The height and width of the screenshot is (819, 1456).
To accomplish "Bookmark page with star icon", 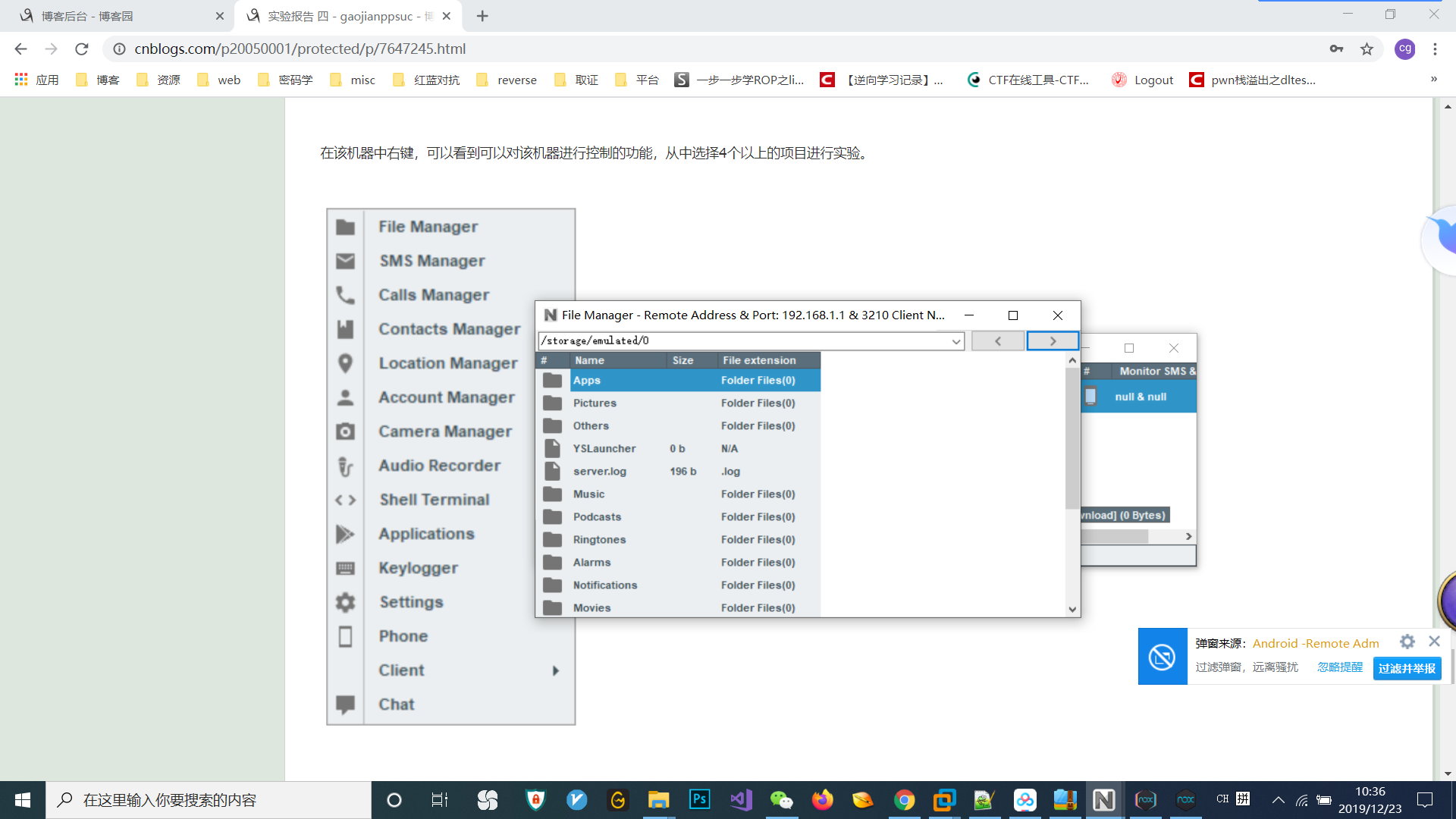I will pyautogui.click(x=1367, y=49).
